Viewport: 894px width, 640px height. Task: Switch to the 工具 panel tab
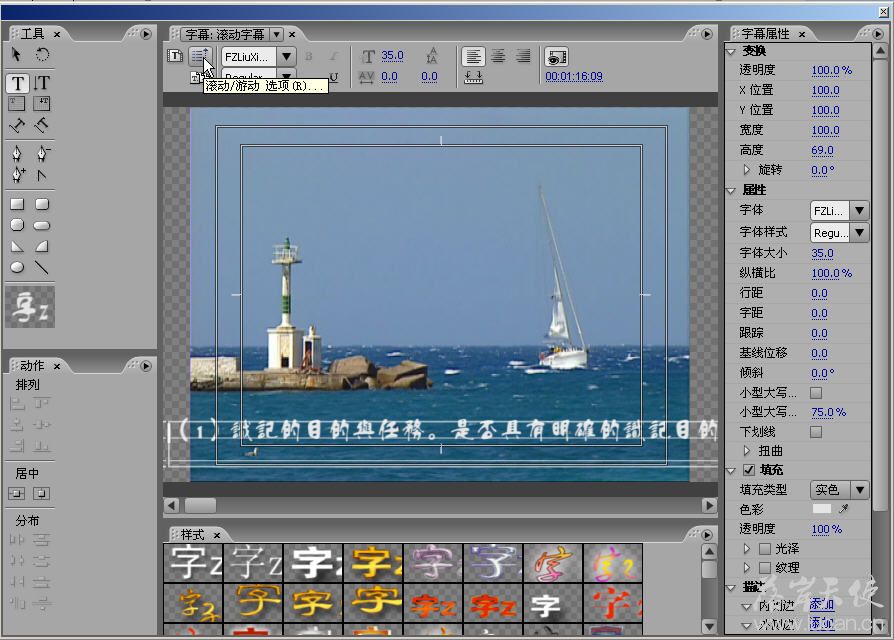coord(32,34)
